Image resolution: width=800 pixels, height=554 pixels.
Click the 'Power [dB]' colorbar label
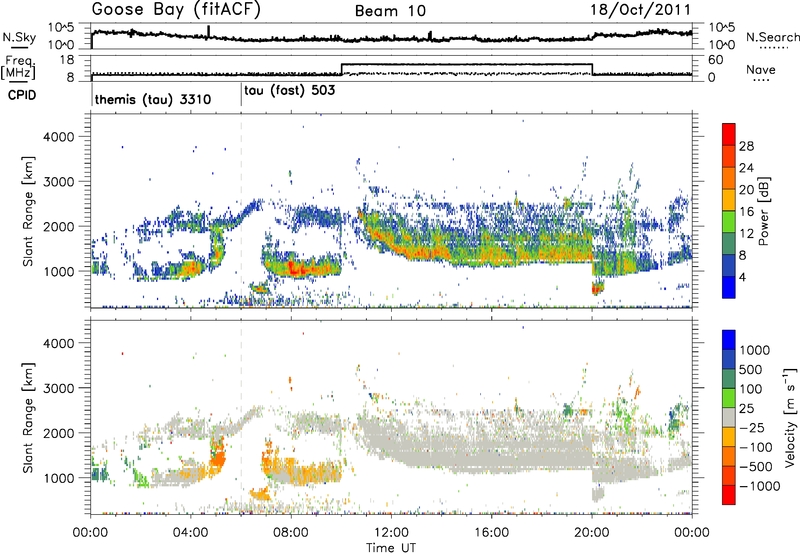click(x=763, y=211)
